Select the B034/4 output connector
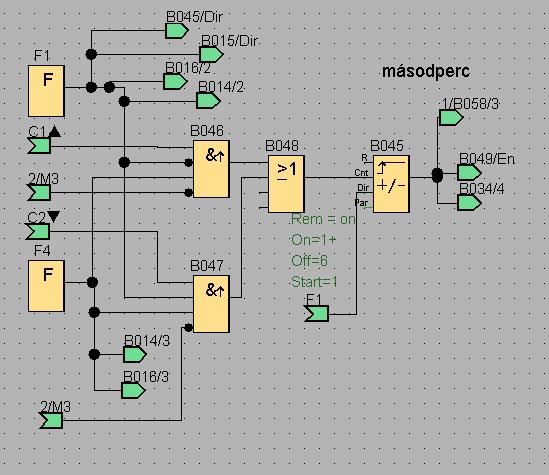 (470, 203)
